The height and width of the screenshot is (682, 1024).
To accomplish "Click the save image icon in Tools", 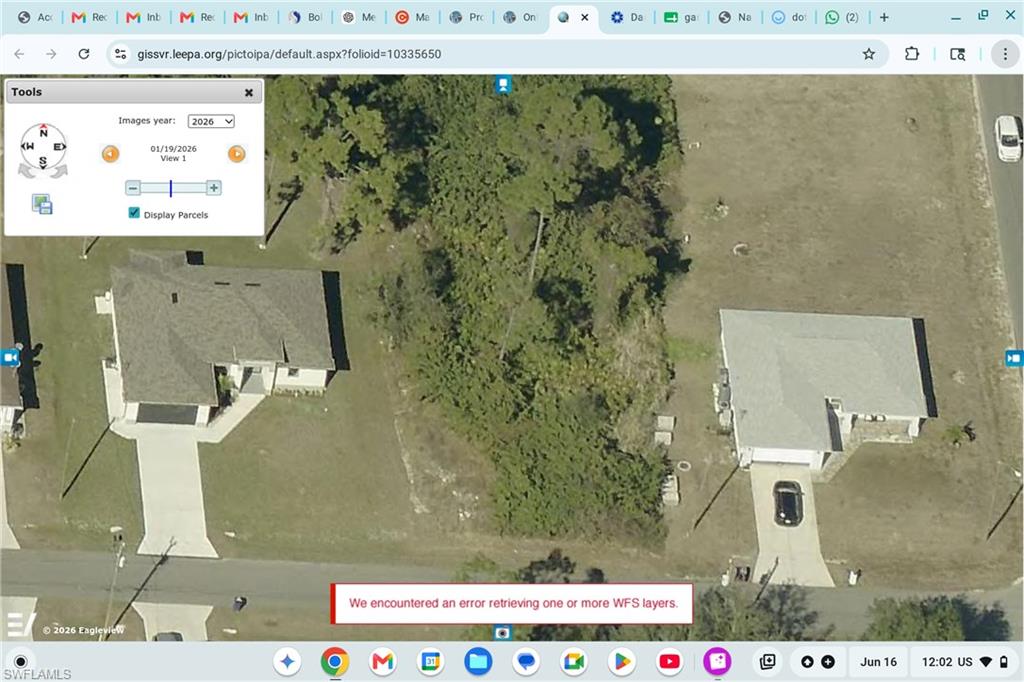I will coord(42,204).
